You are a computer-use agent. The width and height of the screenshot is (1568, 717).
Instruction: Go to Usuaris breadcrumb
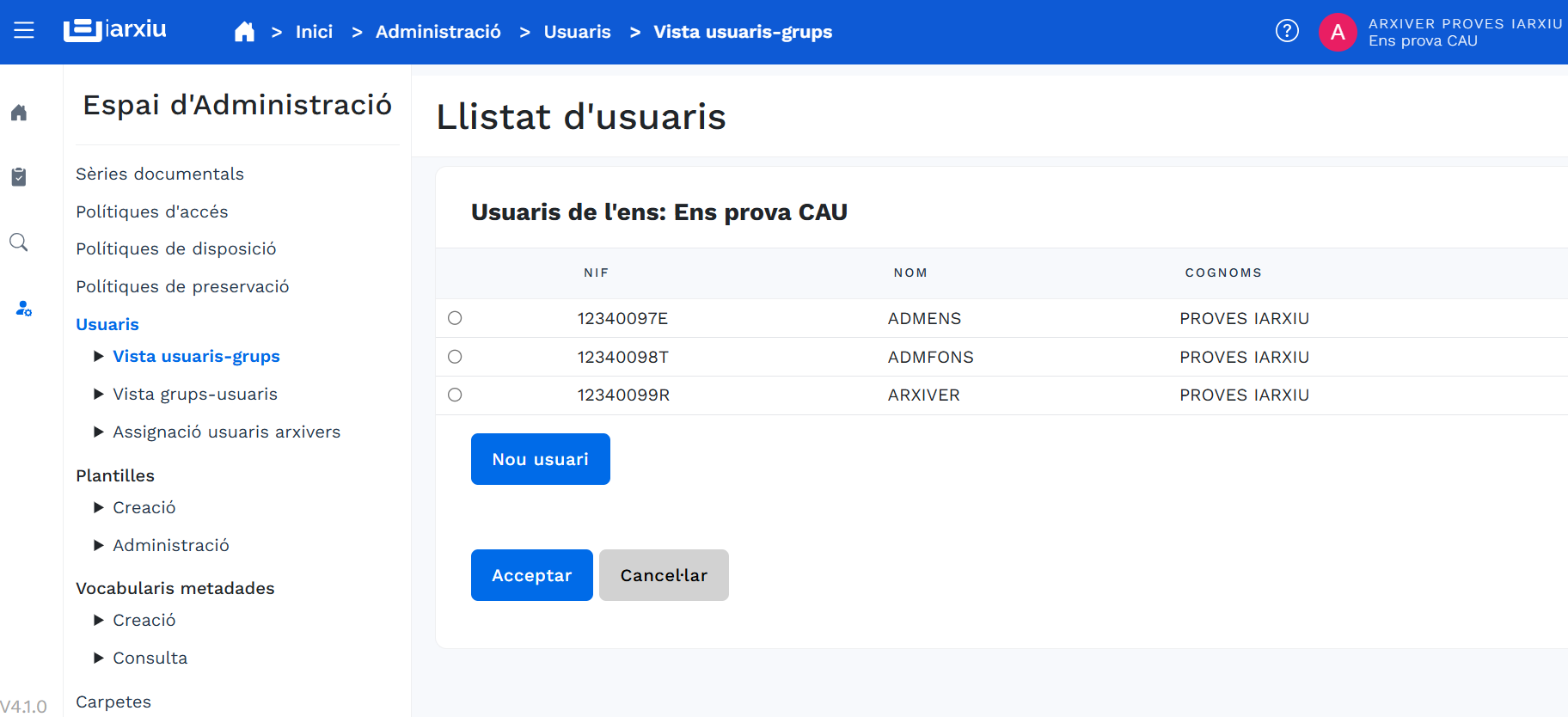(578, 32)
